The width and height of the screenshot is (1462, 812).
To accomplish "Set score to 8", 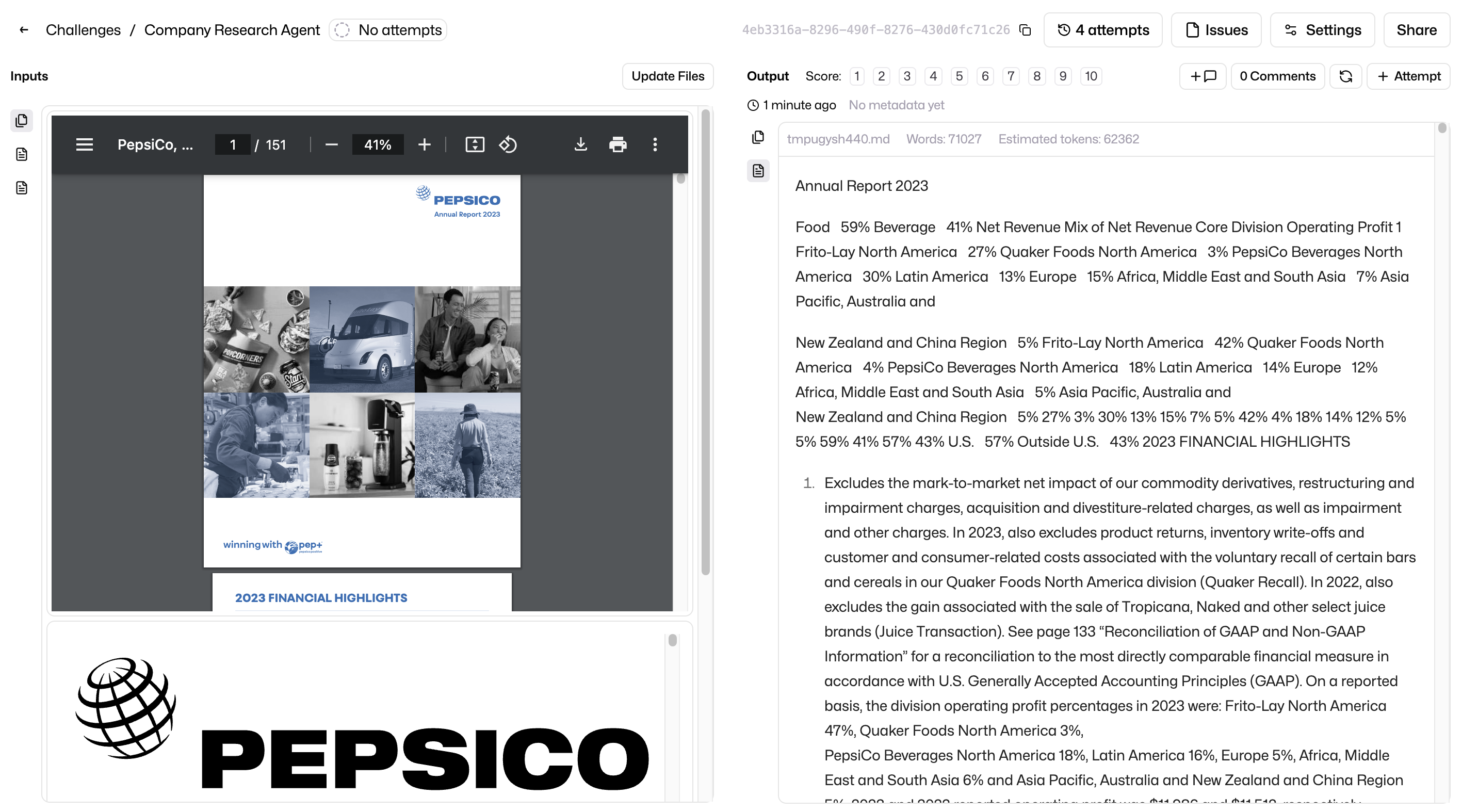I will tap(1037, 76).
